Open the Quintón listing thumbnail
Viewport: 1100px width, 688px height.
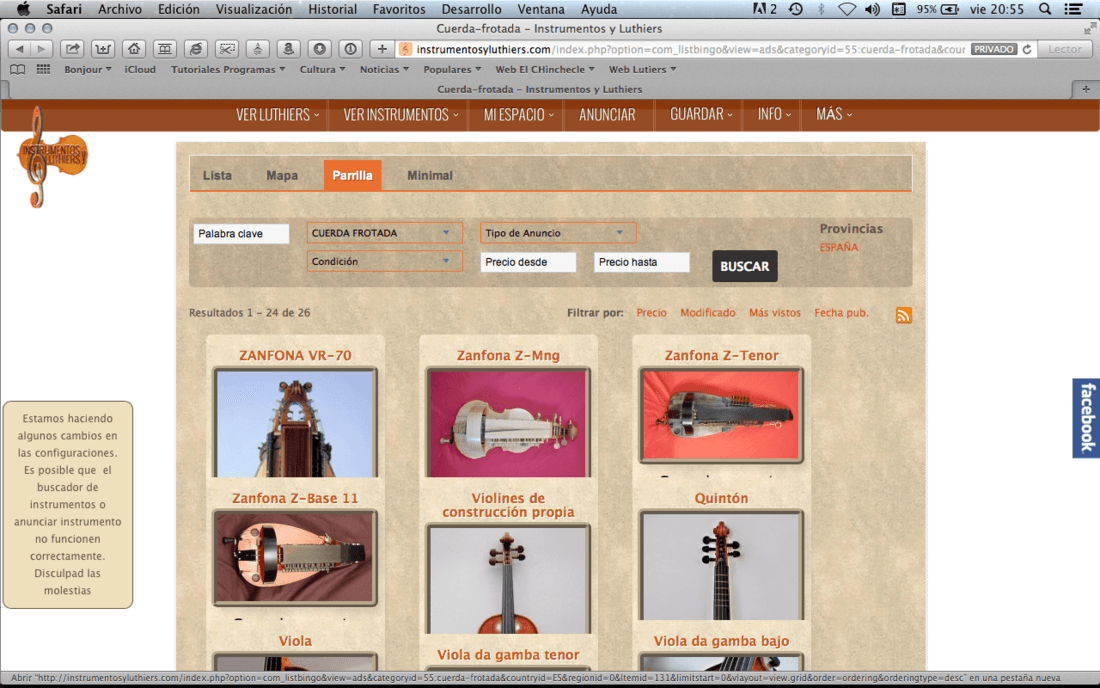pos(721,565)
